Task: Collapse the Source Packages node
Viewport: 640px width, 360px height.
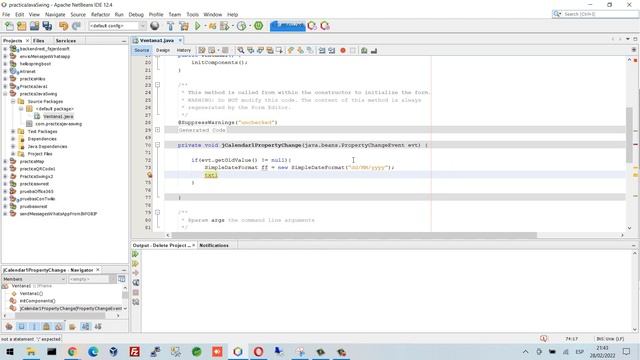Action: point(13,101)
